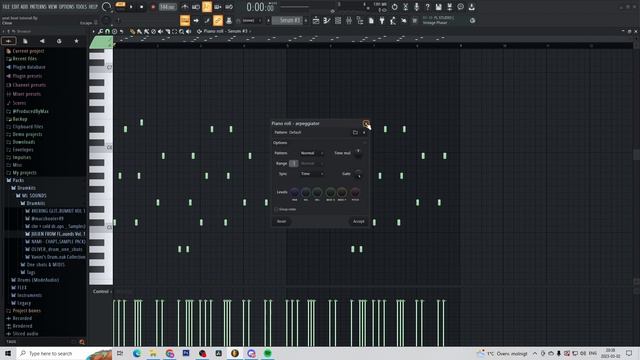Toggle the highlighted link chain button
The image size is (640, 360).
218,20
